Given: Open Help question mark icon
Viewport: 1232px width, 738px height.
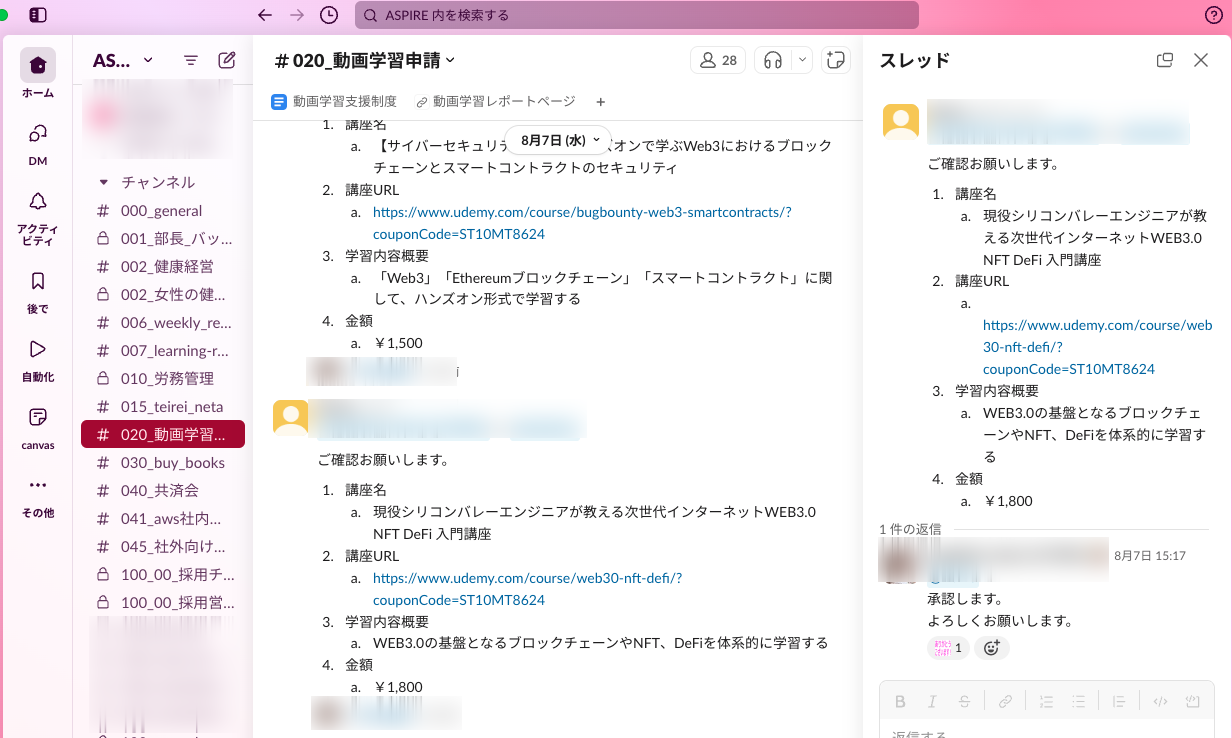Looking at the screenshot, I should (1214, 15).
